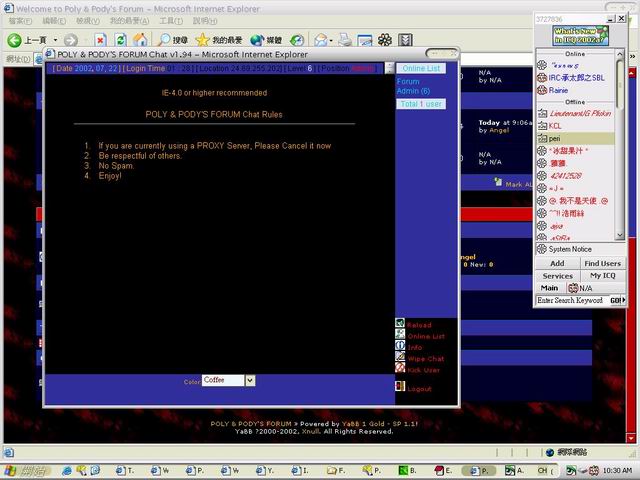Viewport: 640px width, 480px height.
Task: Click the IE Print icon
Action: click(x=345, y=40)
